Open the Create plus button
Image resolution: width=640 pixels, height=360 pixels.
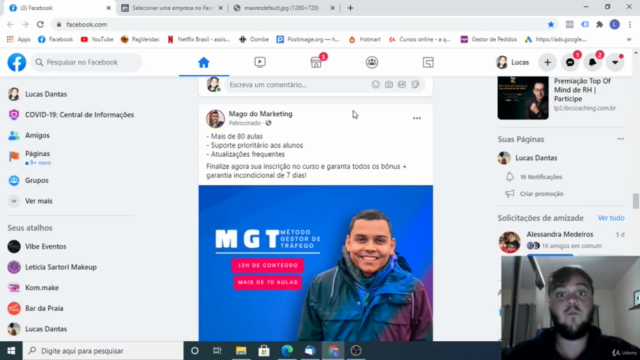547,62
